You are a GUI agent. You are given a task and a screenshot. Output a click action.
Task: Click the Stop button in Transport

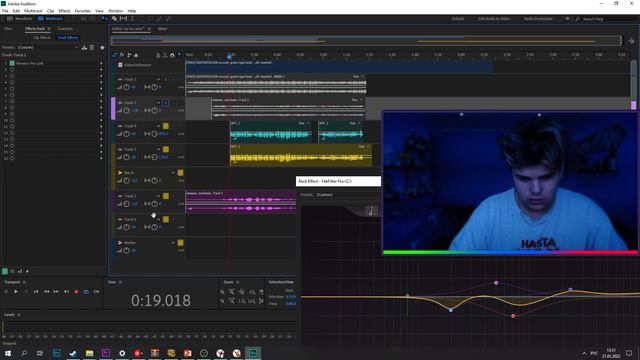(6, 291)
